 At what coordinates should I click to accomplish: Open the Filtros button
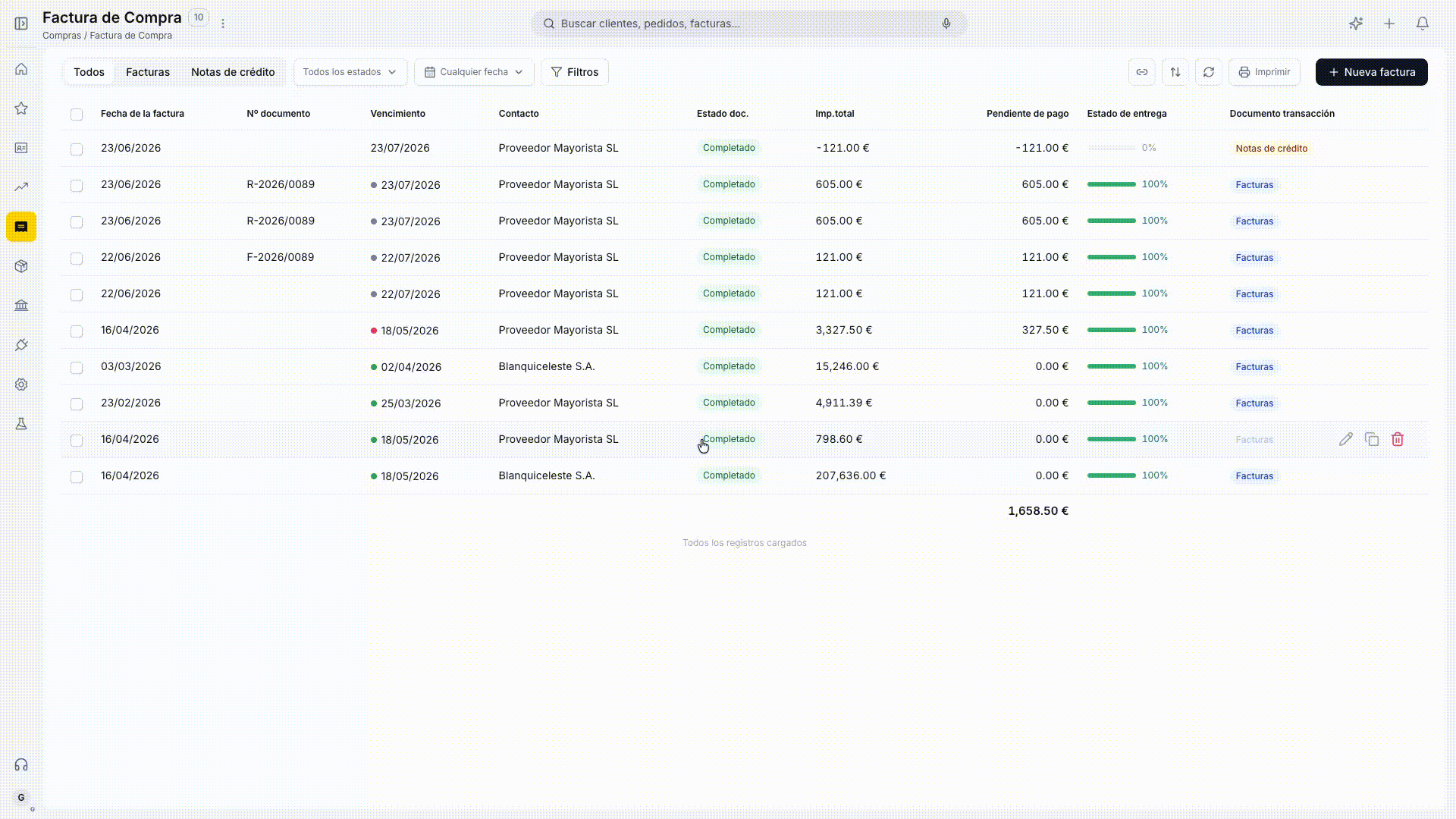tap(575, 72)
